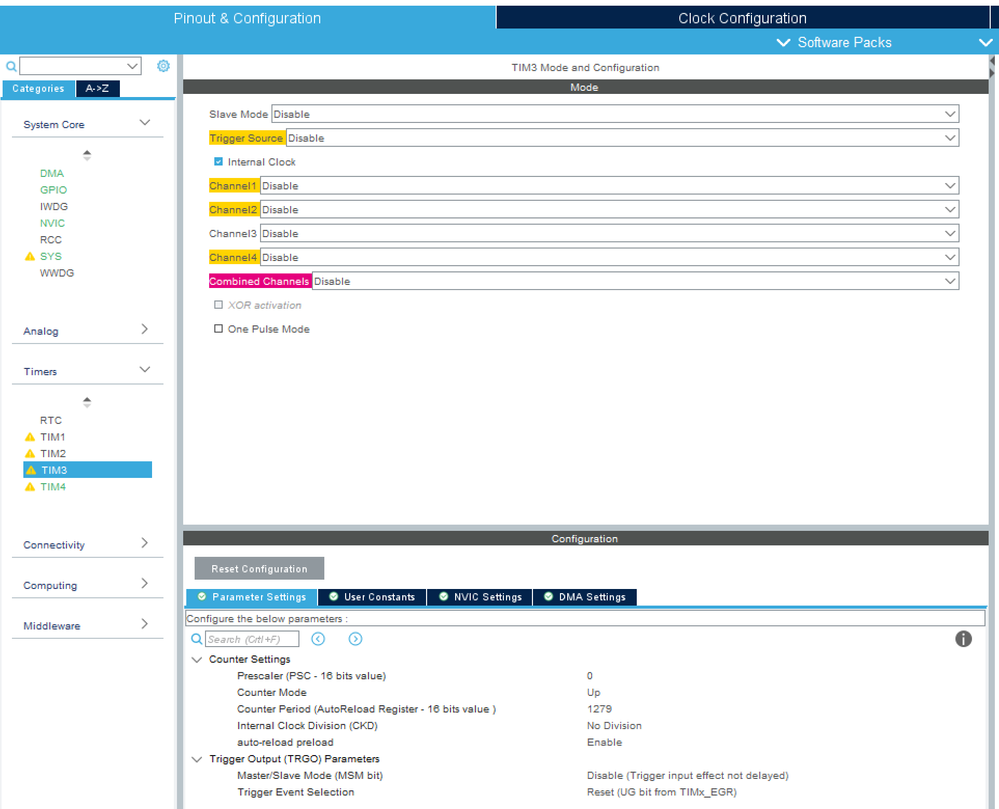Click the Trigger Event Selection Reset value
The image size is (999, 809).
[662, 792]
